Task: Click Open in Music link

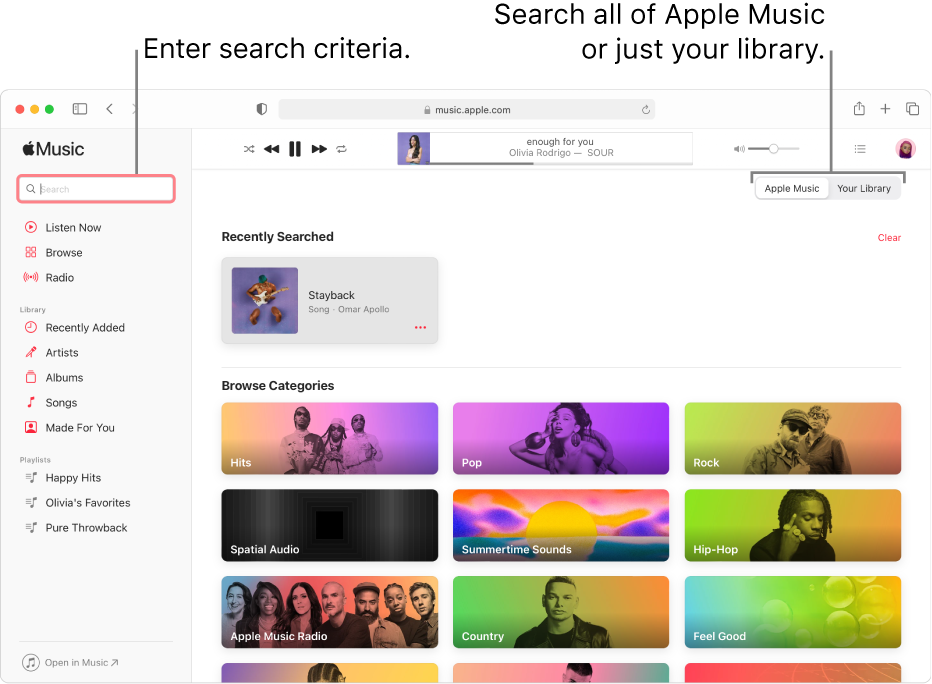Action: (x=71, y=662)
